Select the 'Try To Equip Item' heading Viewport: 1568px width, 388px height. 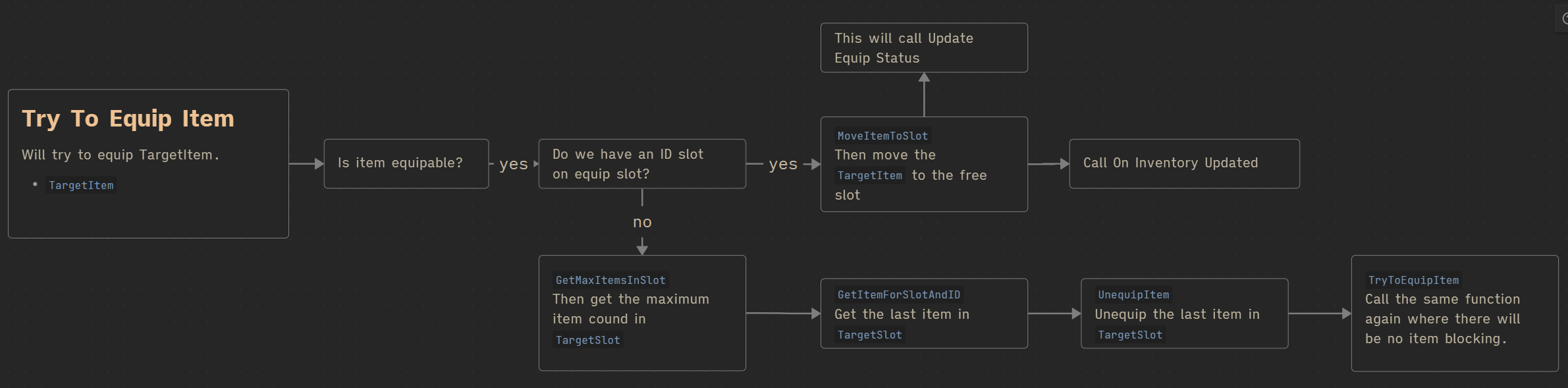pyautogui.click(x=128, y=119)
